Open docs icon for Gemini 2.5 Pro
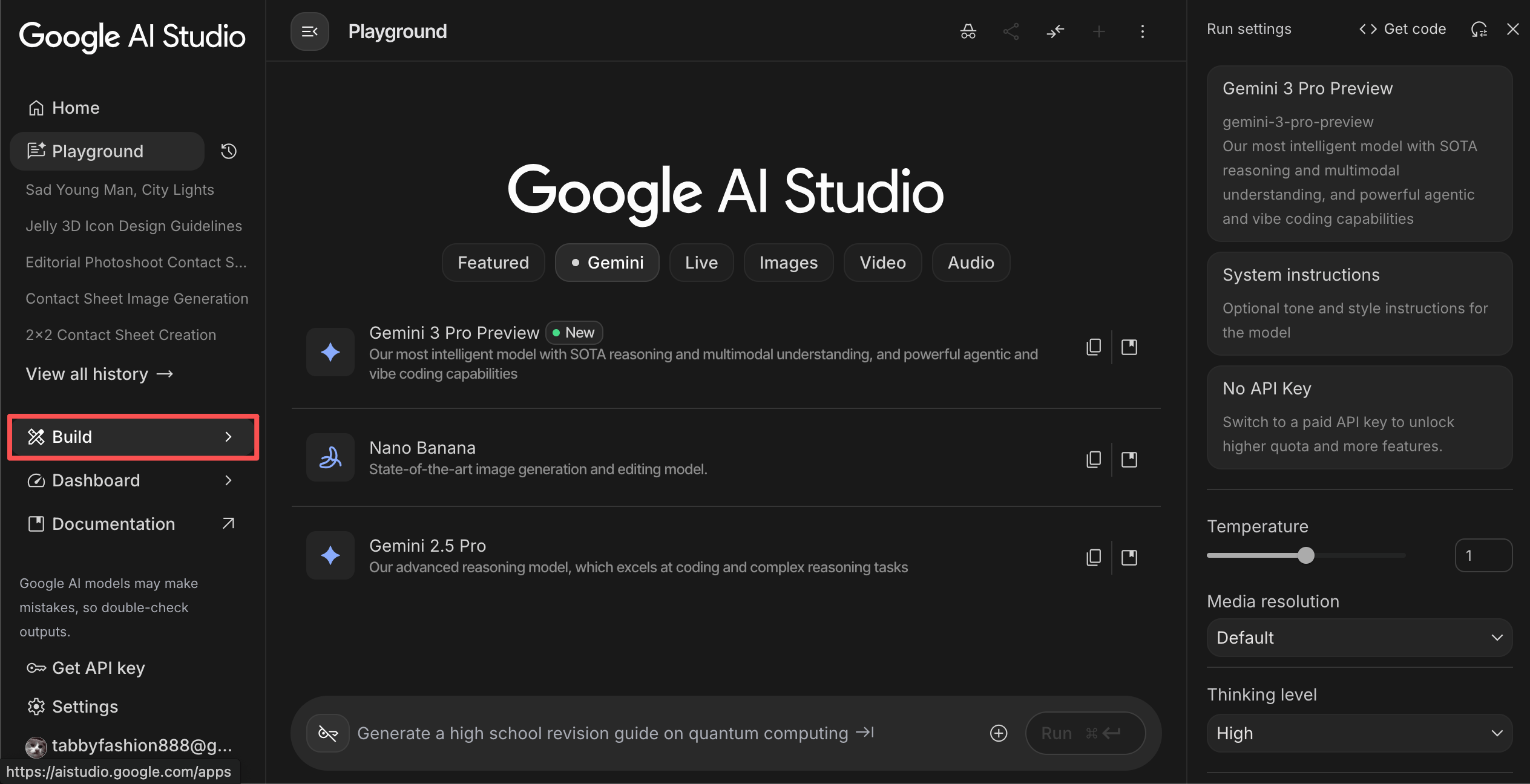1530x784 pixels. (x=1129, y=557)
